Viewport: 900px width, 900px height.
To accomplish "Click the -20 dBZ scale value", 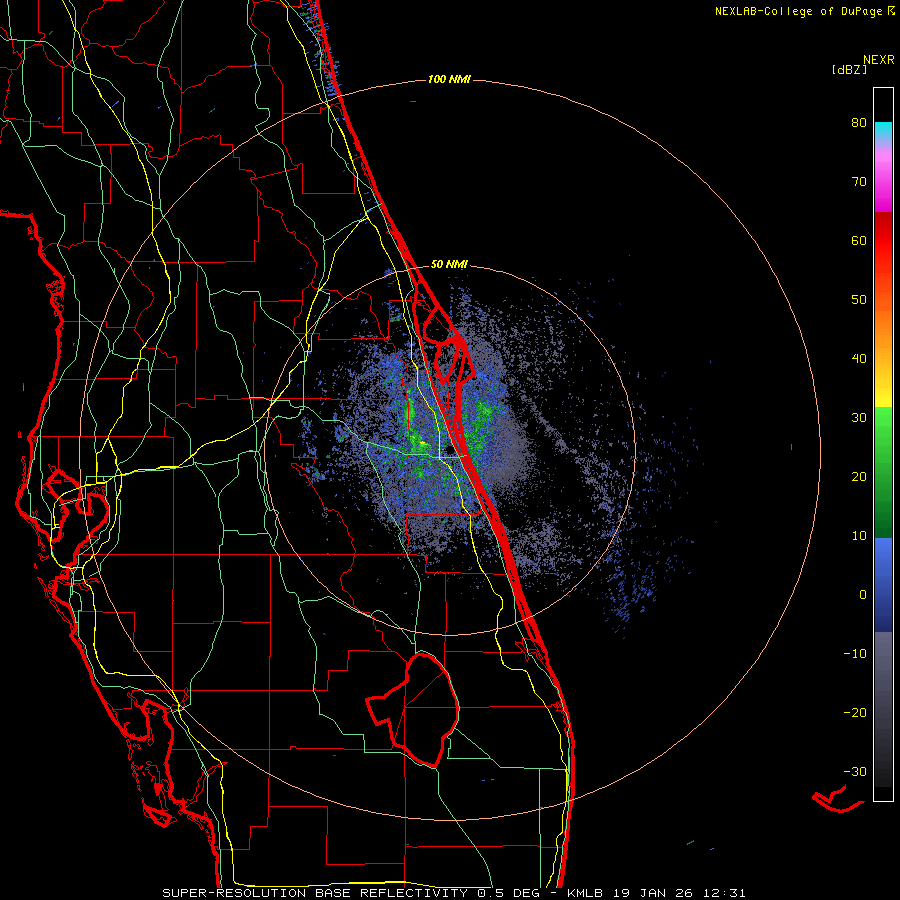I will (x=855, y=712).
